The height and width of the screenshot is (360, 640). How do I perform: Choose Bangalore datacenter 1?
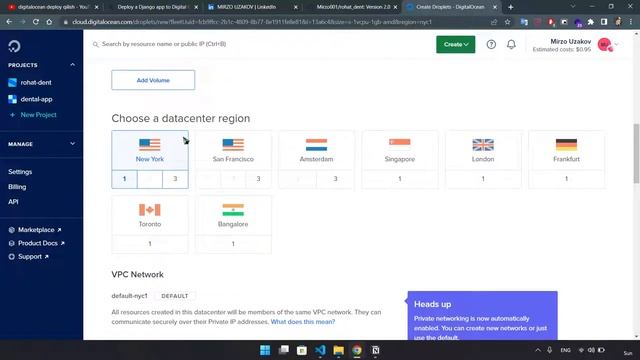click(233, 244)
